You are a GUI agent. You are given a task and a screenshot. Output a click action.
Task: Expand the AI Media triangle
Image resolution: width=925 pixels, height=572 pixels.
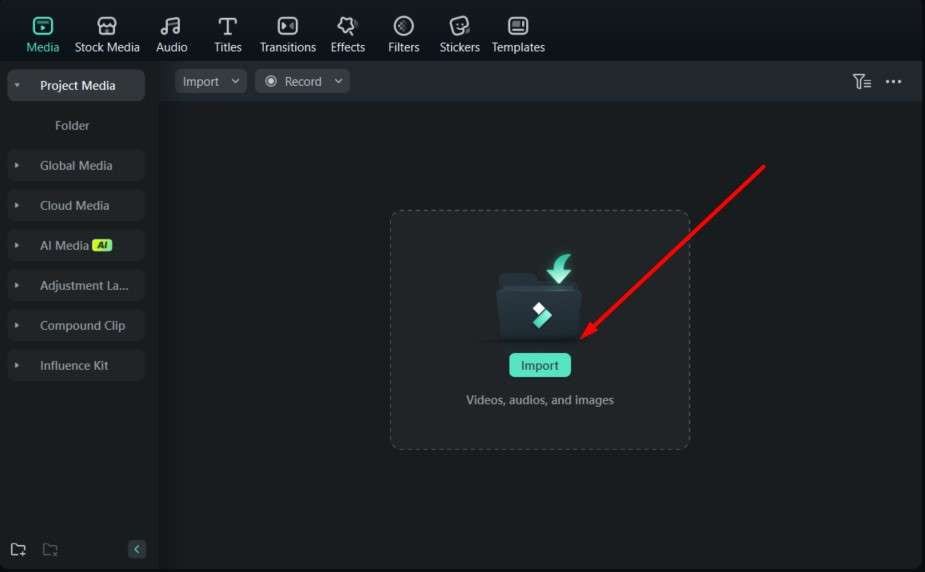[17, 245]
